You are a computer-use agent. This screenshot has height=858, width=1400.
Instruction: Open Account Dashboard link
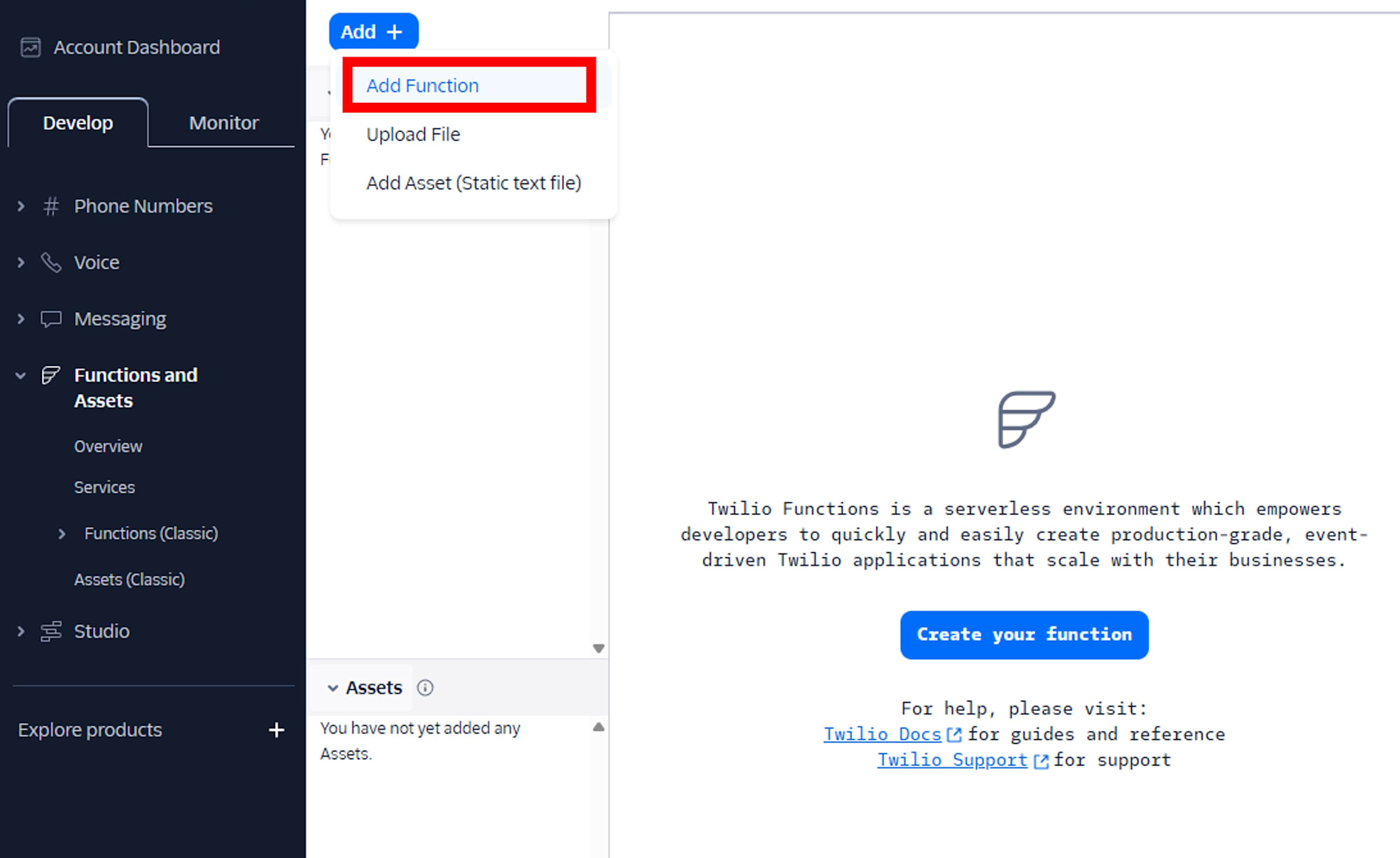tap(136, 48)
